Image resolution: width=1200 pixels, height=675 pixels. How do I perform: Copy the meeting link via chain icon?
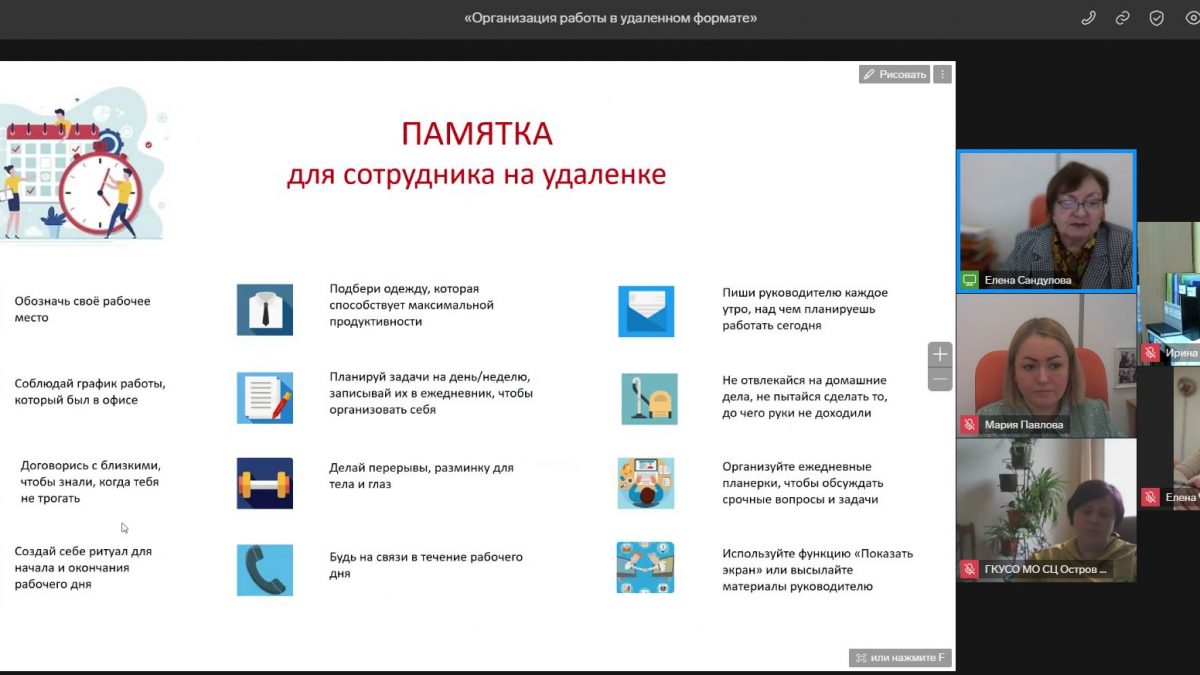(1123, 18)
